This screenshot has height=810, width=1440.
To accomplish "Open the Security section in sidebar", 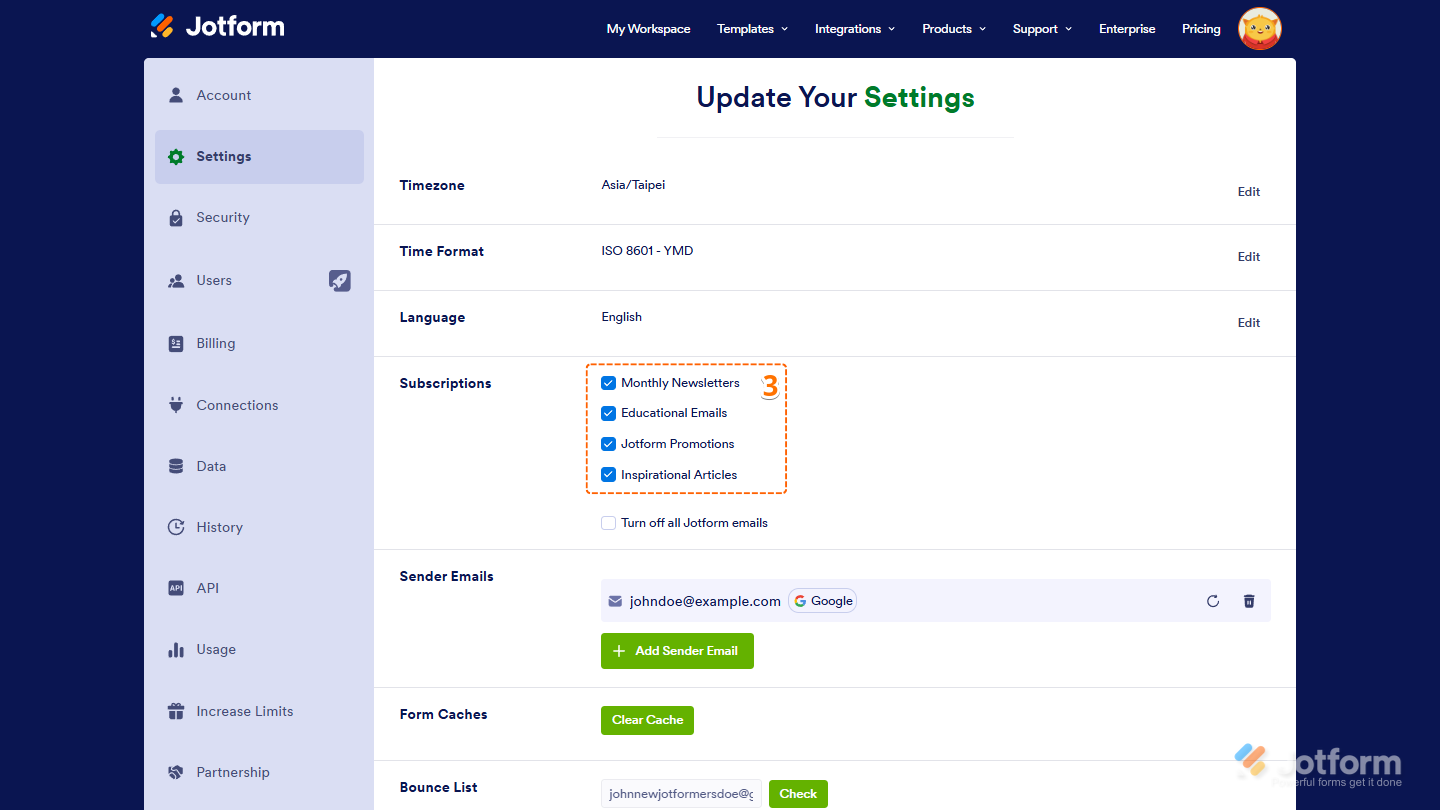I will tap(222, 217).
